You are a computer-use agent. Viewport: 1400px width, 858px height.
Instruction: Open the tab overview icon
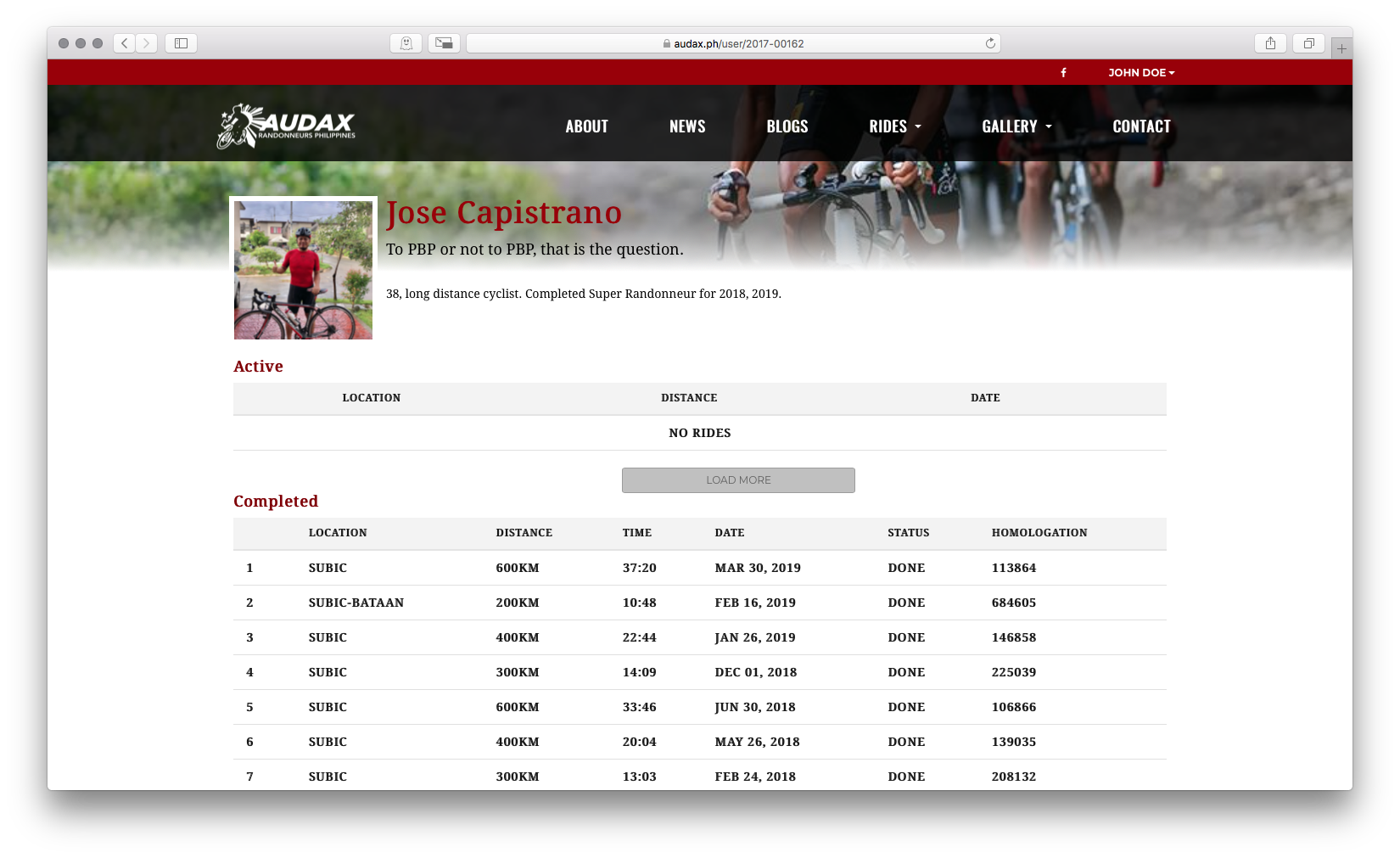pos(1308,42)
